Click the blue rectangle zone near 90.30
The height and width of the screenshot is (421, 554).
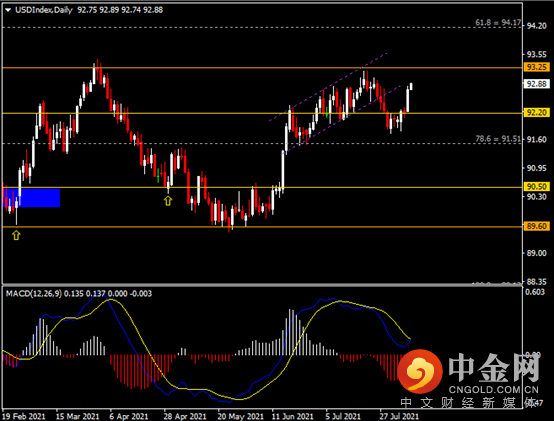[31, 197]
